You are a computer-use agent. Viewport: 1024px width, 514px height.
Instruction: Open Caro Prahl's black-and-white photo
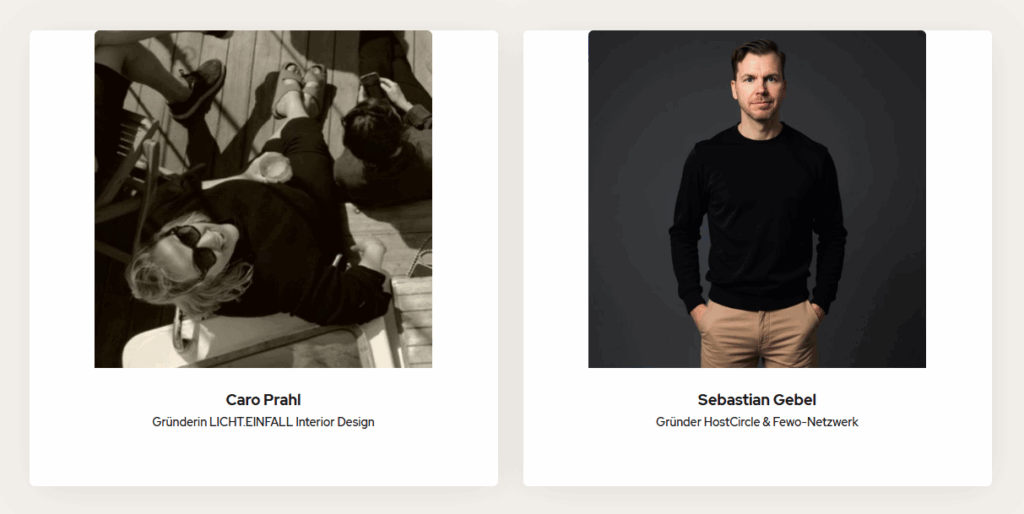(x=263, y=199)
